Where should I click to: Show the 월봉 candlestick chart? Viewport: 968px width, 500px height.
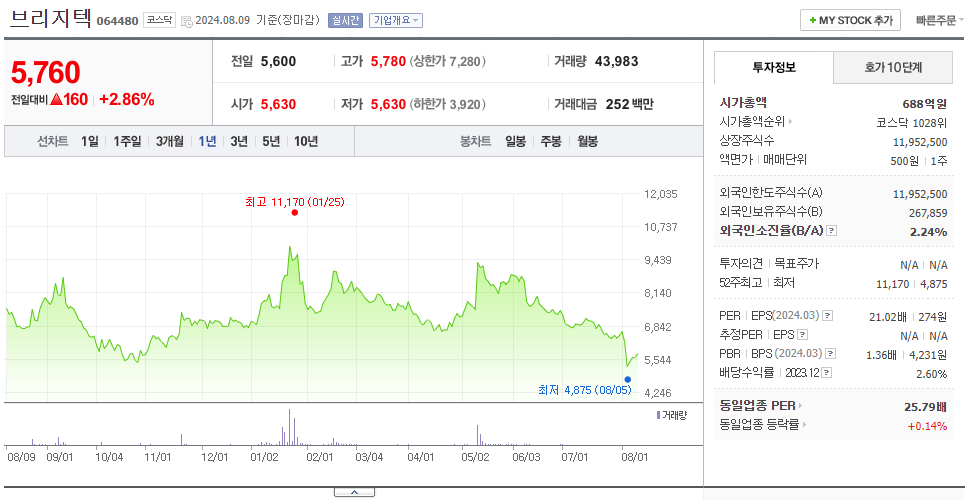(x=588, y=141)
